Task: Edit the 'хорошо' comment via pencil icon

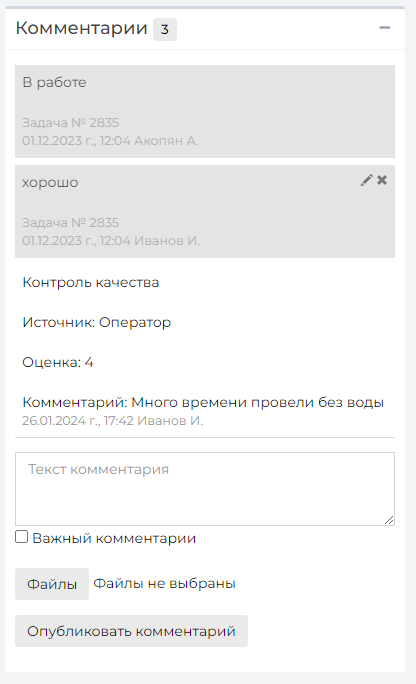Action: (366, 180)
